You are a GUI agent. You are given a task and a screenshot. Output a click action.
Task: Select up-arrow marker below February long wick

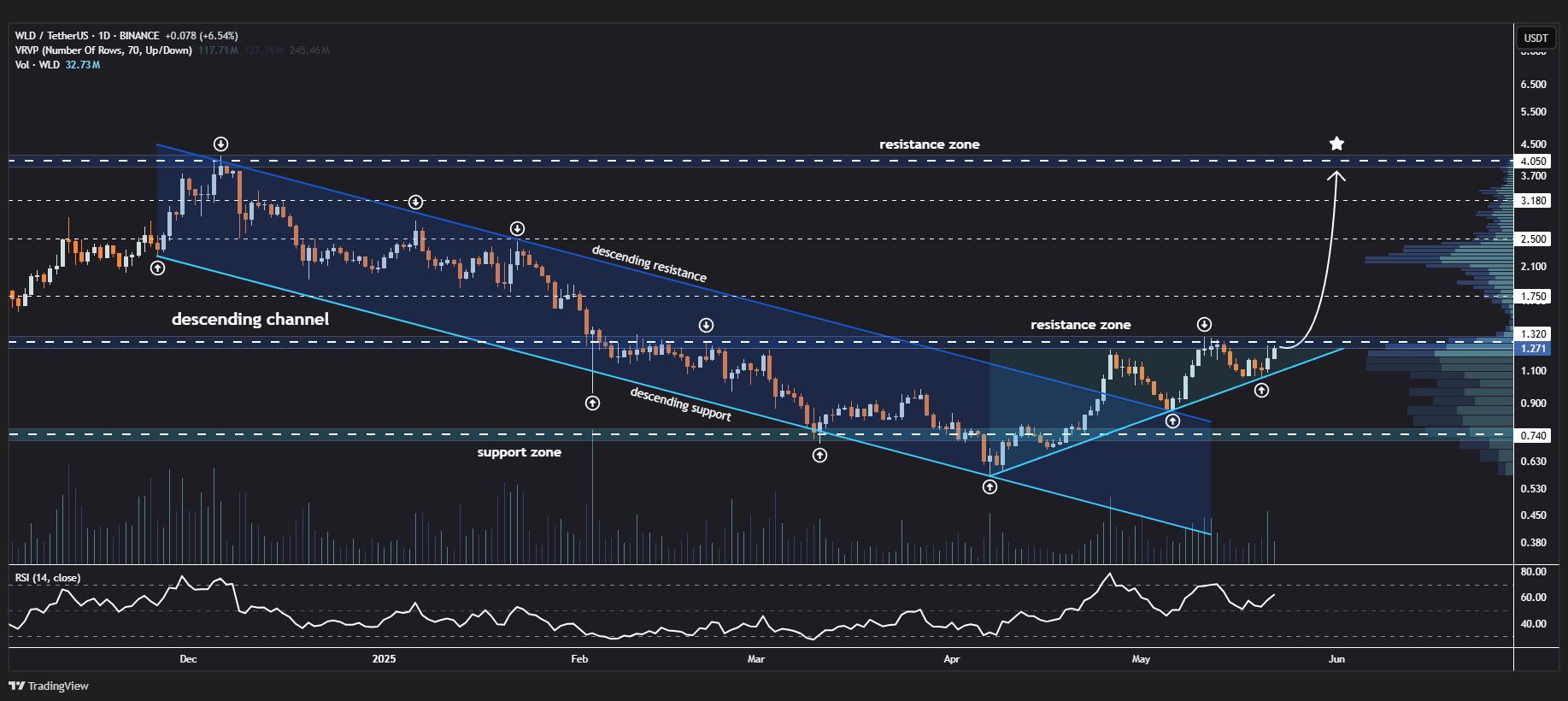[592, 403]
